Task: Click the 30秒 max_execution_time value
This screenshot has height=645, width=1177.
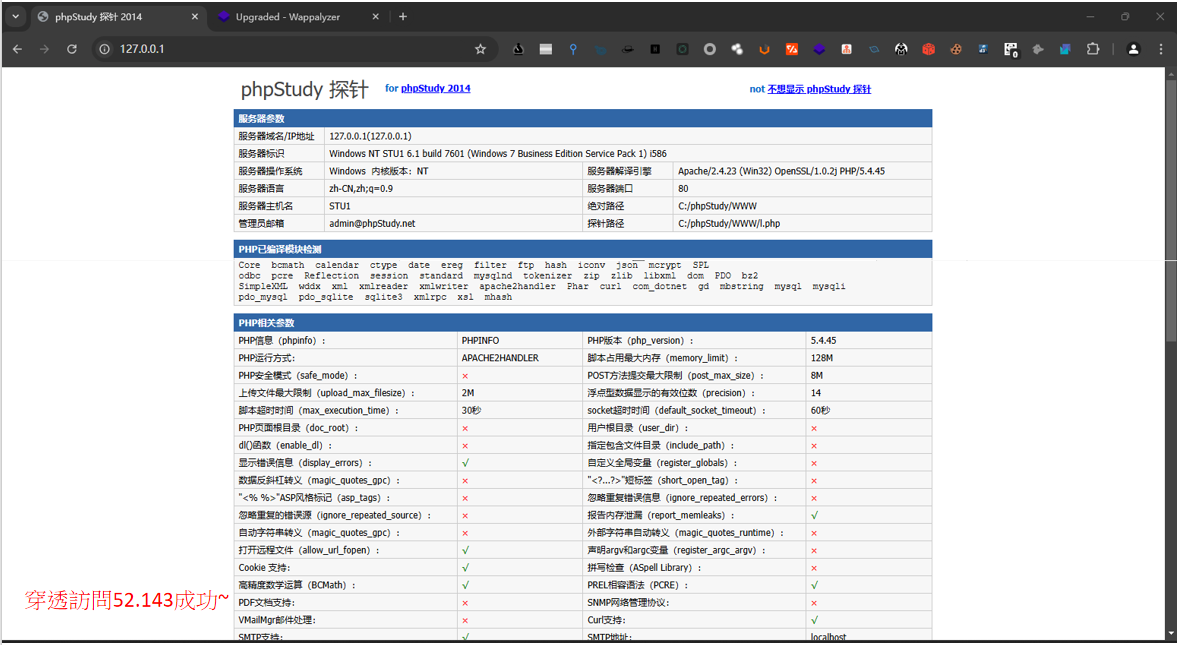Action: pyautogui.click(x=471, y=411)
